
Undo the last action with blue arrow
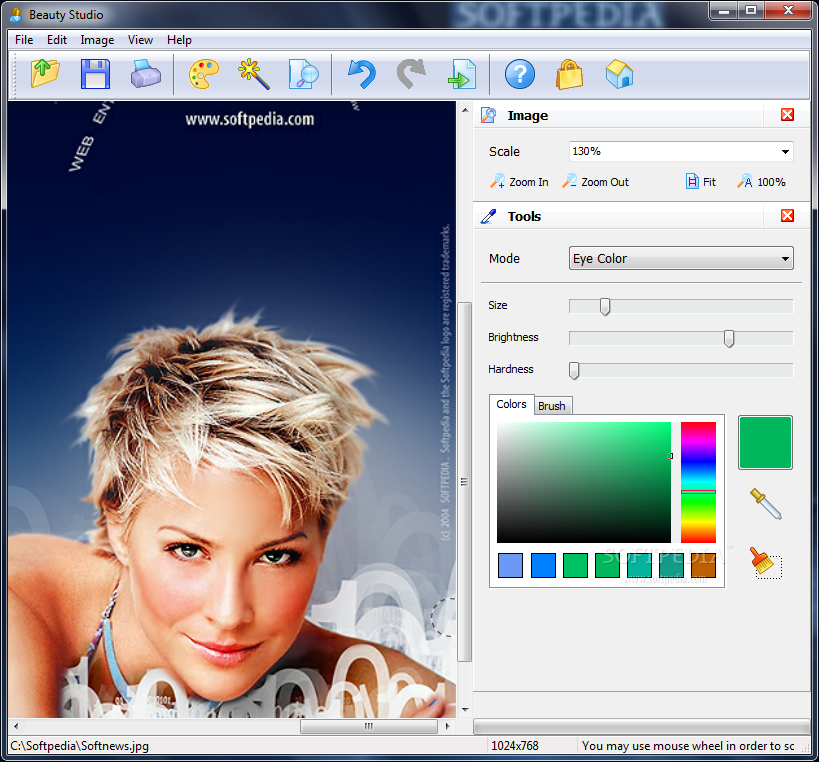click(362, 74)
